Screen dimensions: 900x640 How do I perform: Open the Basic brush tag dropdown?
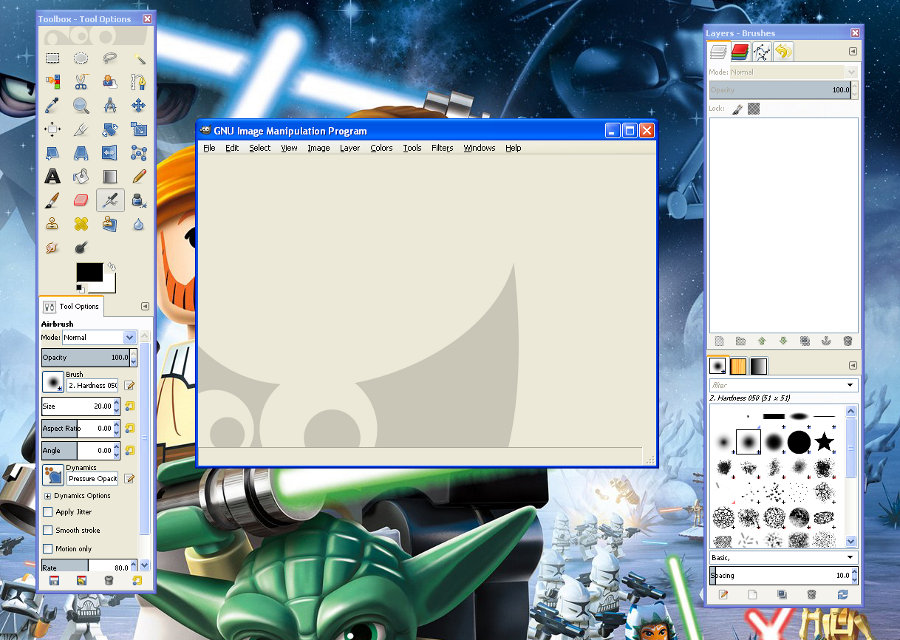(783, 557)
